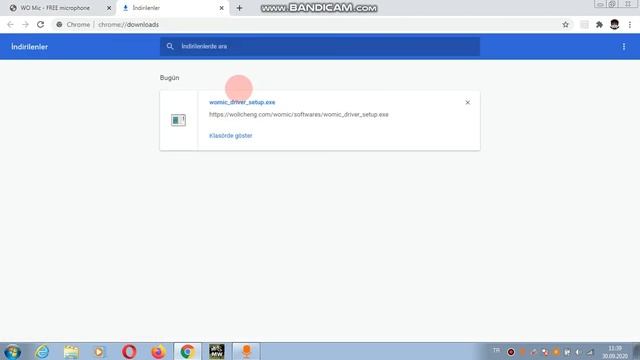
Task: Focus the 'İndirilenlerde ara' search field
Action: click(x=320, y=46)
